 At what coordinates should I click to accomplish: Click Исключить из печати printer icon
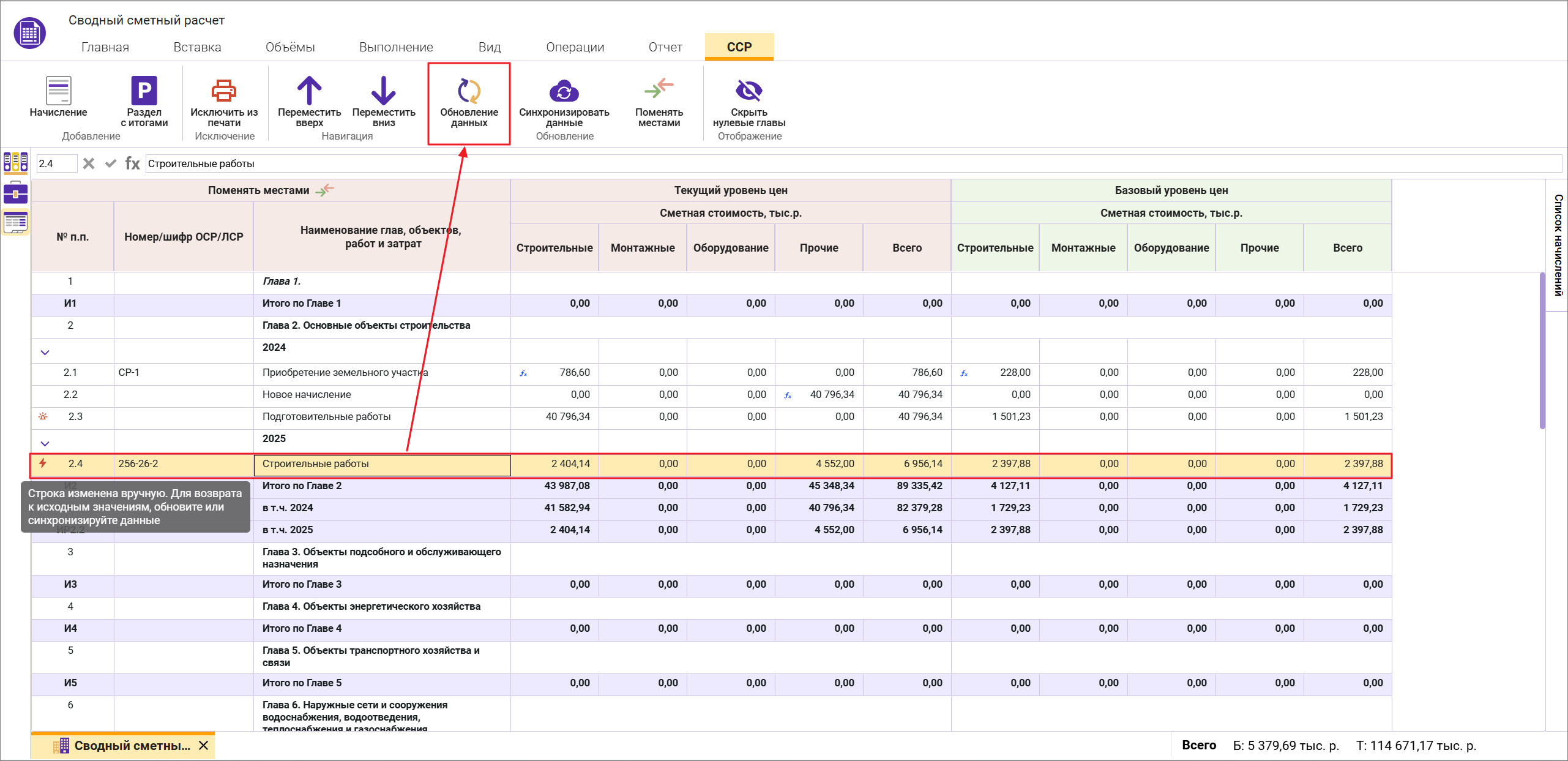click(x=224, y=91)
